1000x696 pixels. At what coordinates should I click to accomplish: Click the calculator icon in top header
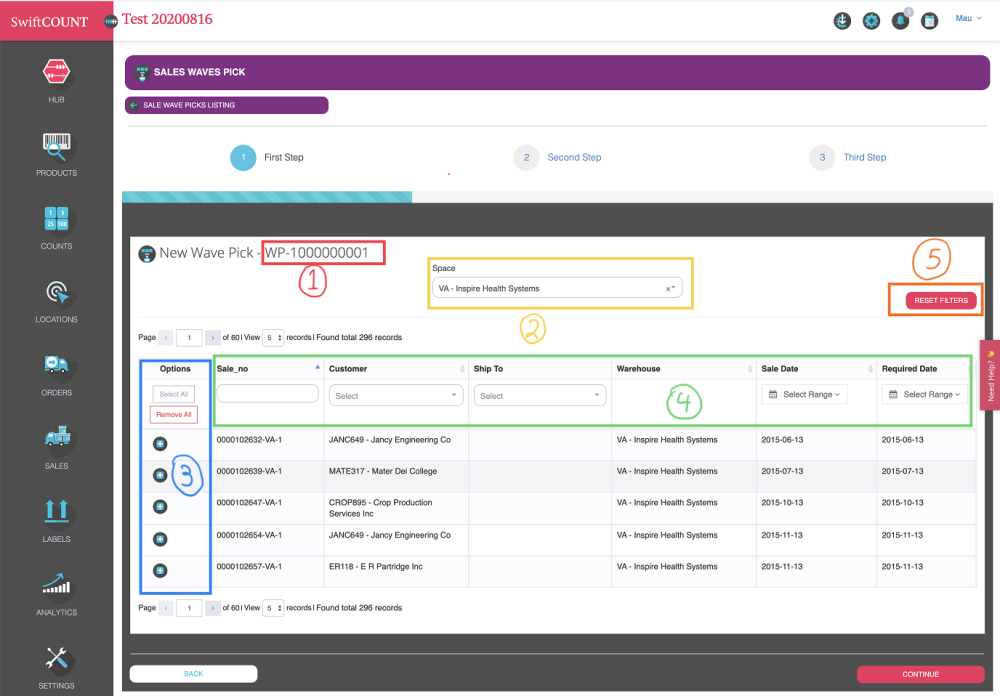coord(930,21)
